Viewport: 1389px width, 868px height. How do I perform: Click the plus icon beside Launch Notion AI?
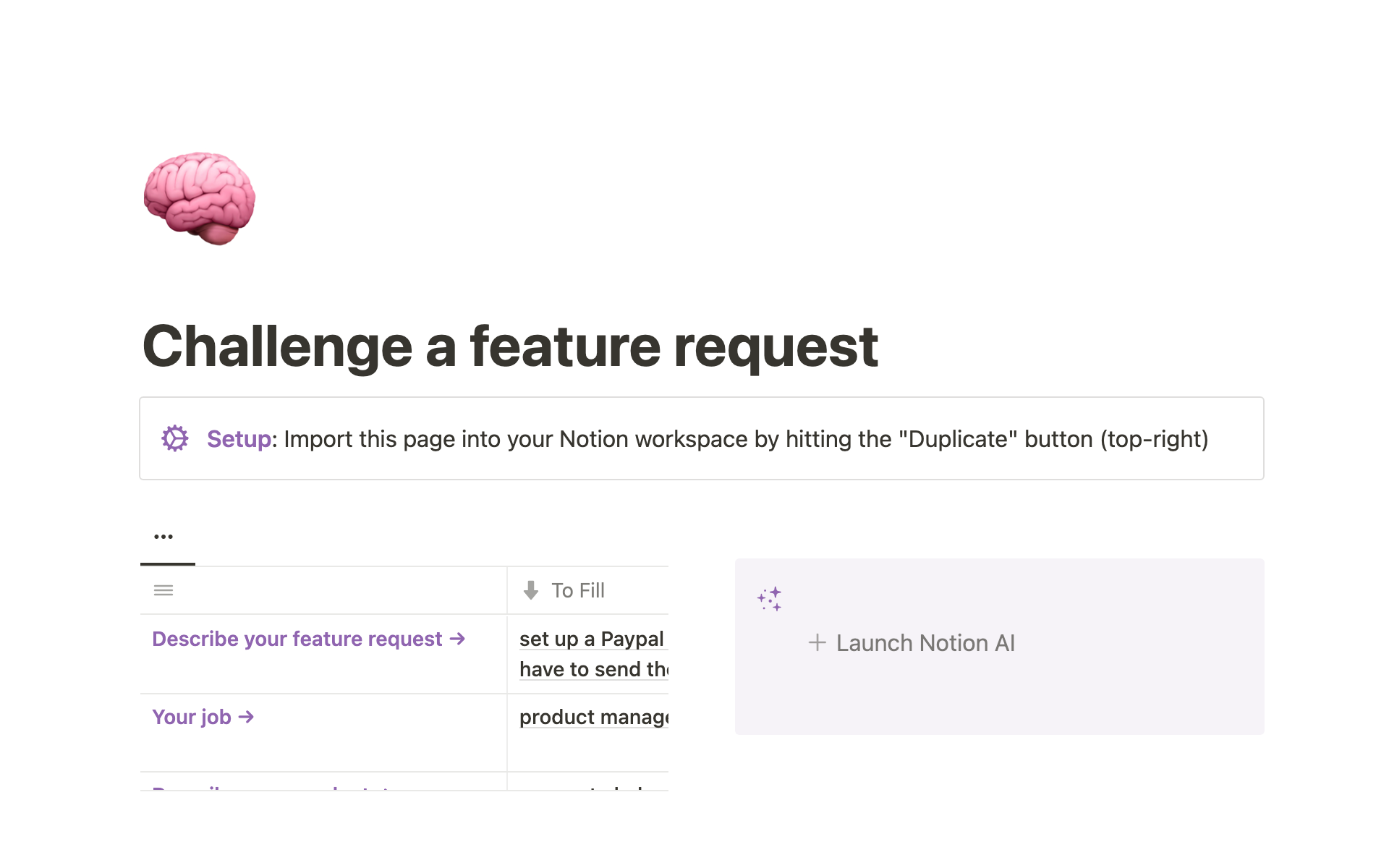(817, 642)
